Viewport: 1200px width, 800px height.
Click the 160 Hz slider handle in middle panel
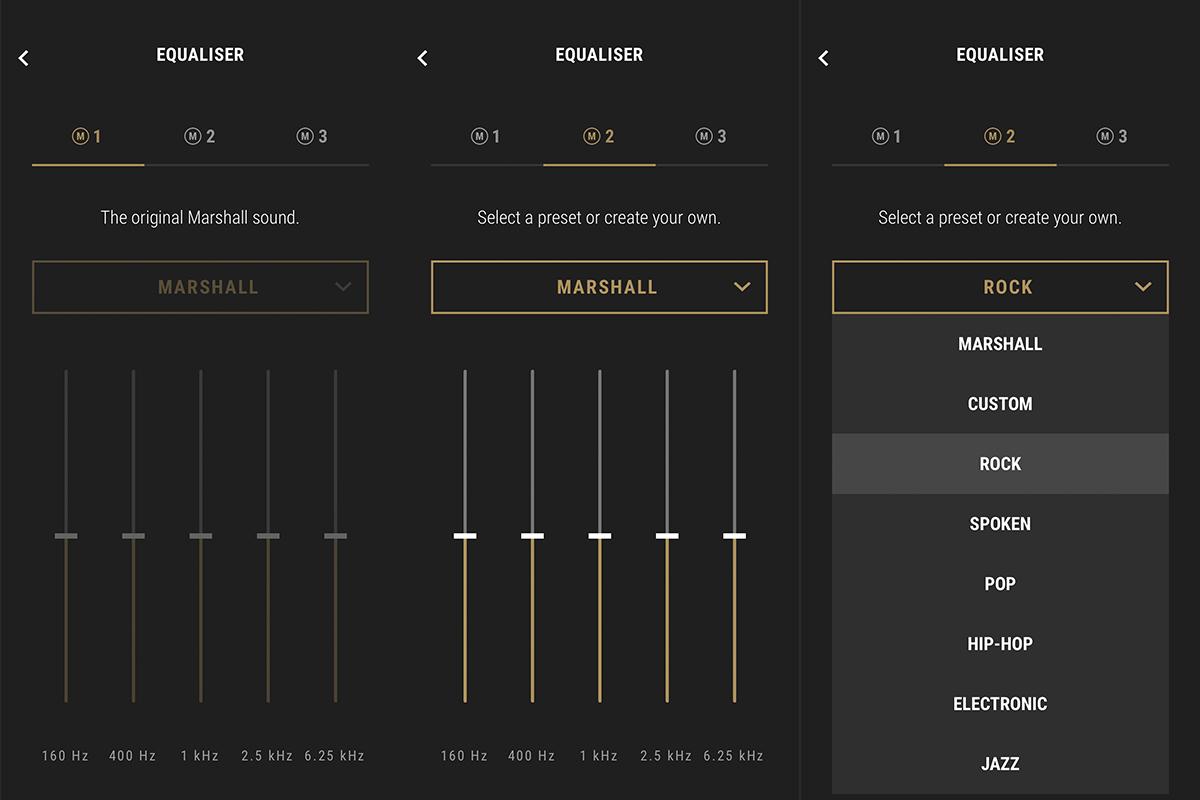tap(465, 536)
